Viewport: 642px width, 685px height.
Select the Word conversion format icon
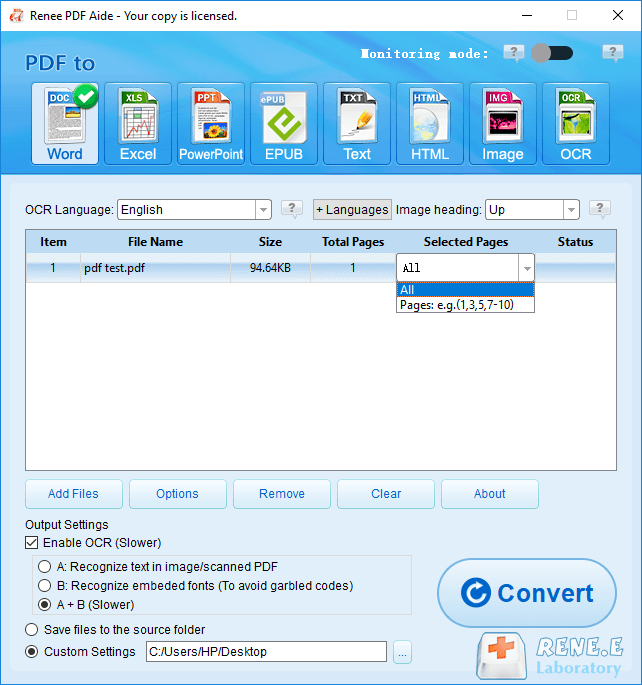pyautogui.click(x=65, y=123)
